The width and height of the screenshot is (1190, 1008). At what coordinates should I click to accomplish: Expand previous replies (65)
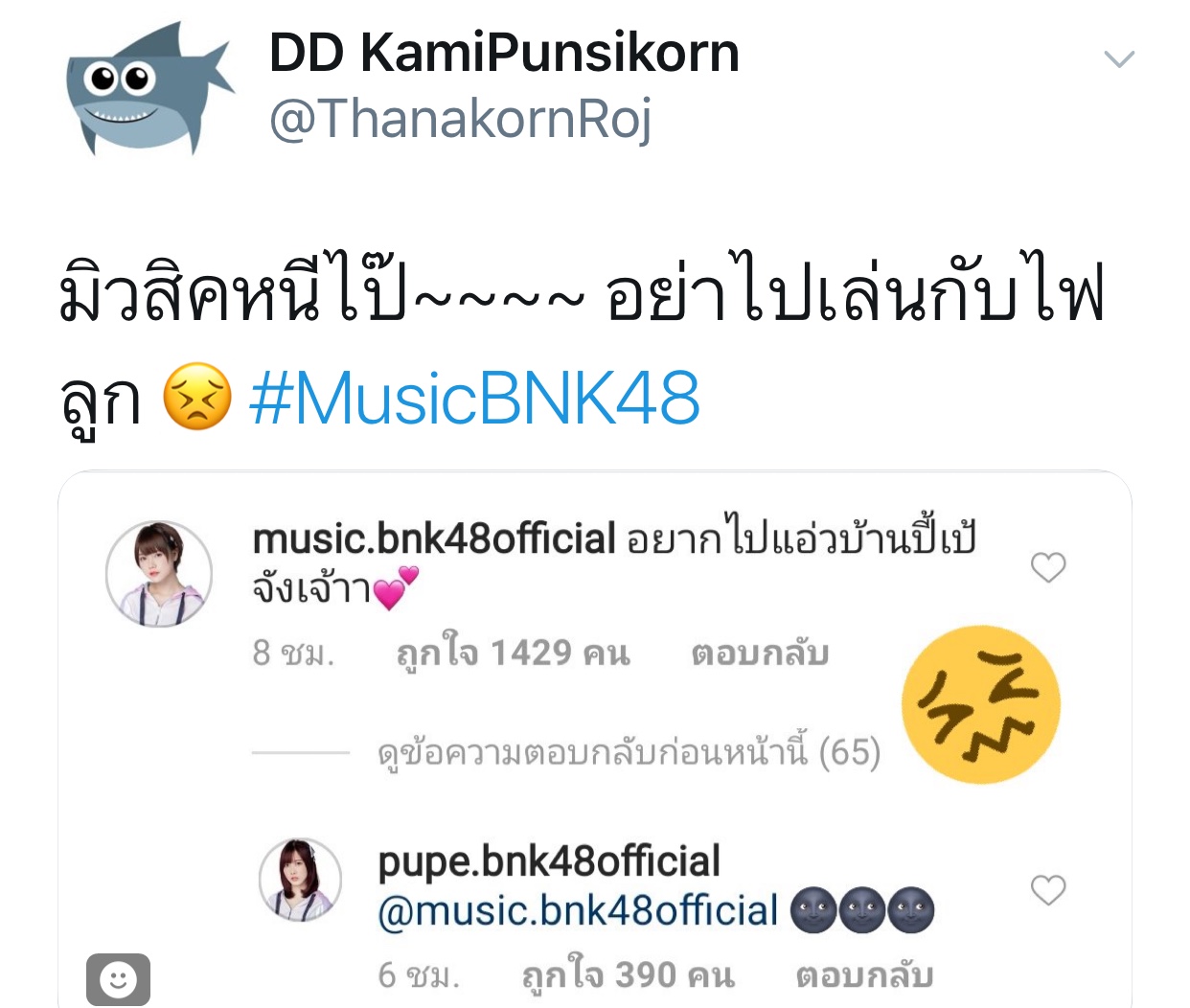pos(629,751)
